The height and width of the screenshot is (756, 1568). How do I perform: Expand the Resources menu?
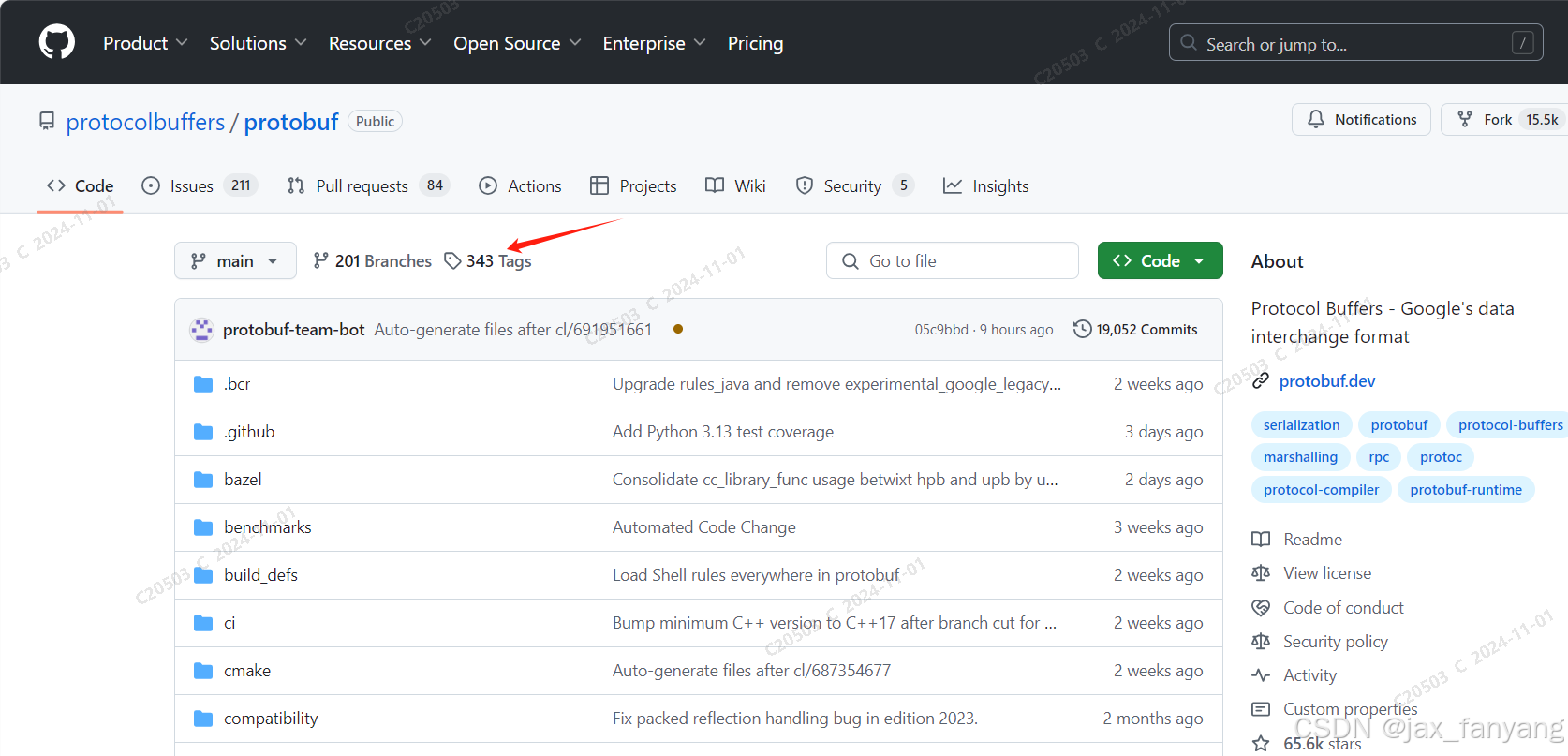[x=379, y=43]
